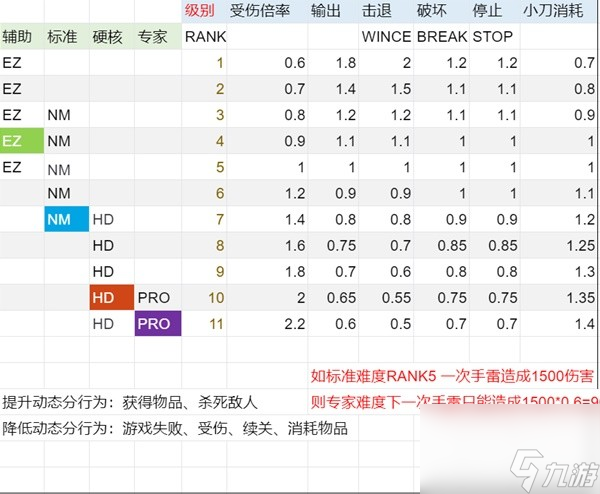Click the green highlighted EZ cell

point(22,141)
